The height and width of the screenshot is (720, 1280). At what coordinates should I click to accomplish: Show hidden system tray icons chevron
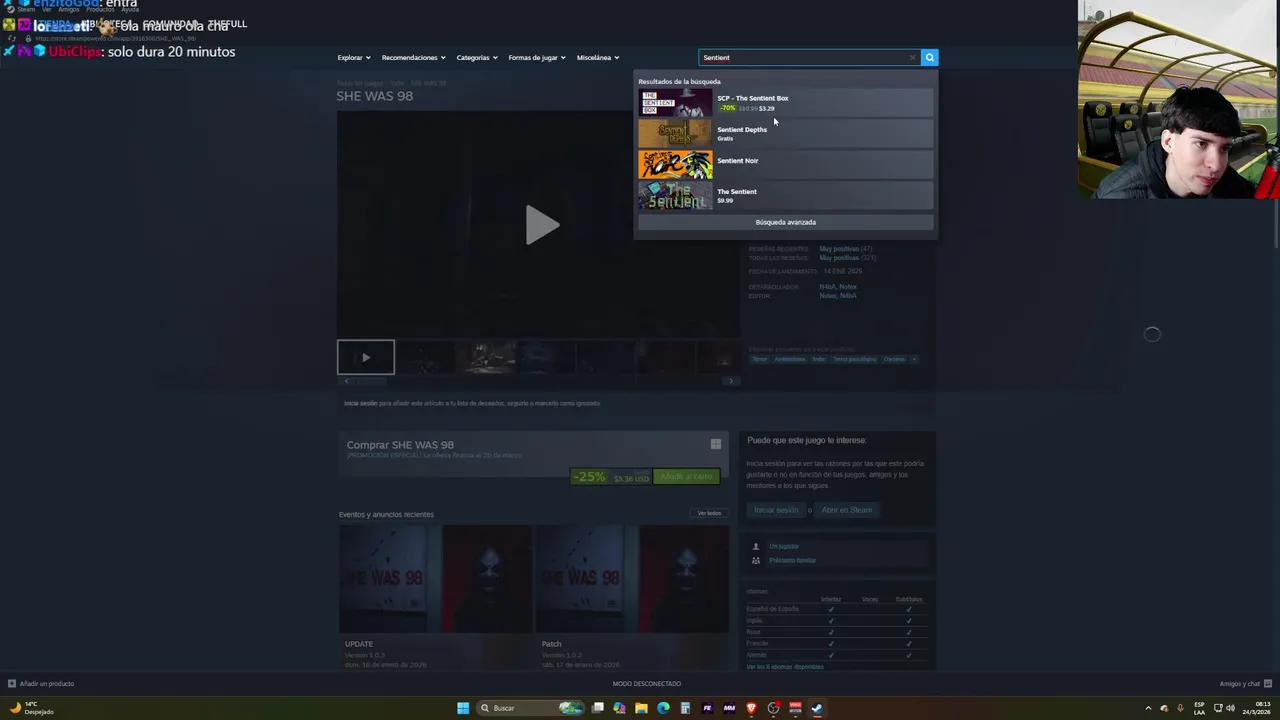1148,708
